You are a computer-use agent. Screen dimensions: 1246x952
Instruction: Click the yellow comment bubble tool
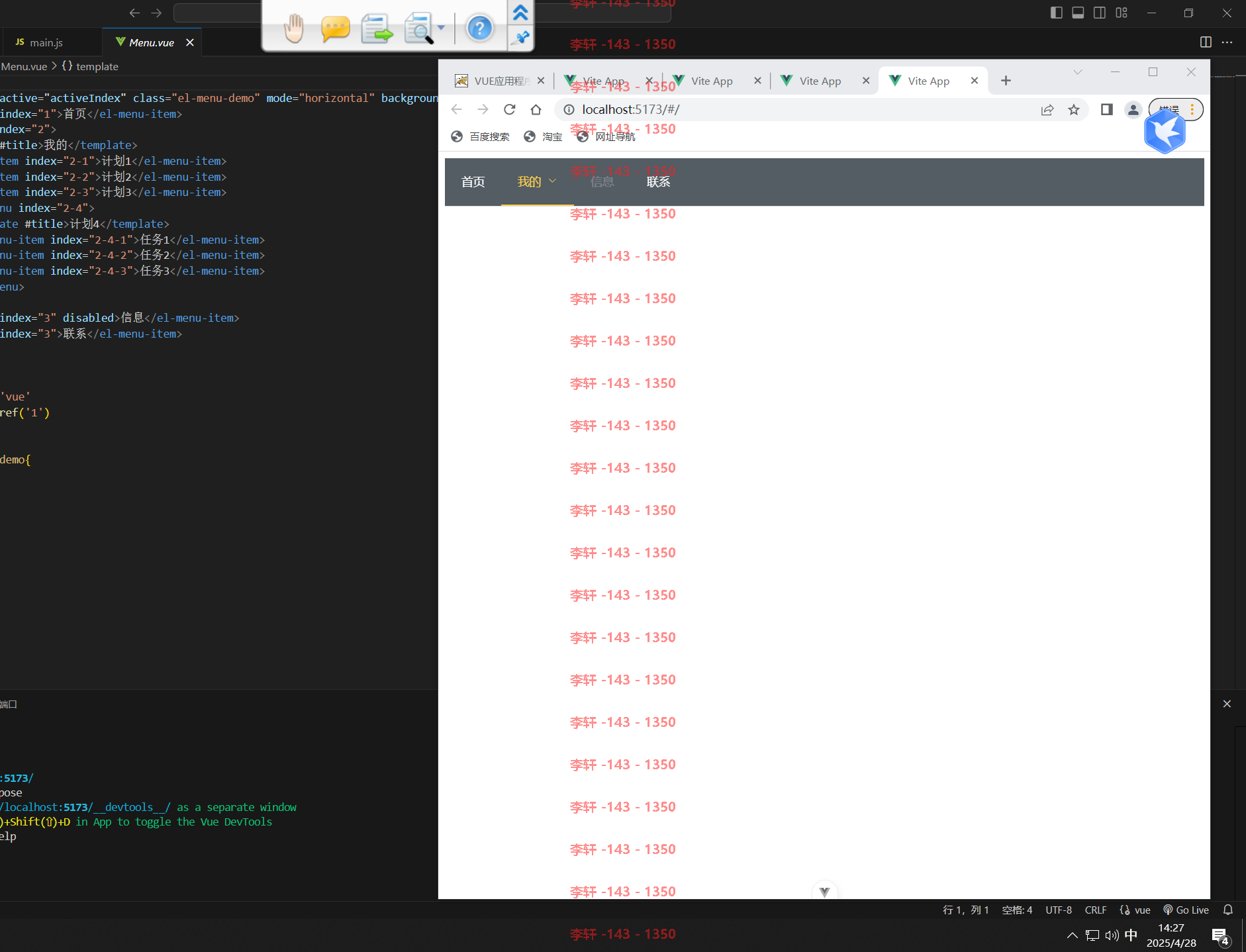click(335, 28)
